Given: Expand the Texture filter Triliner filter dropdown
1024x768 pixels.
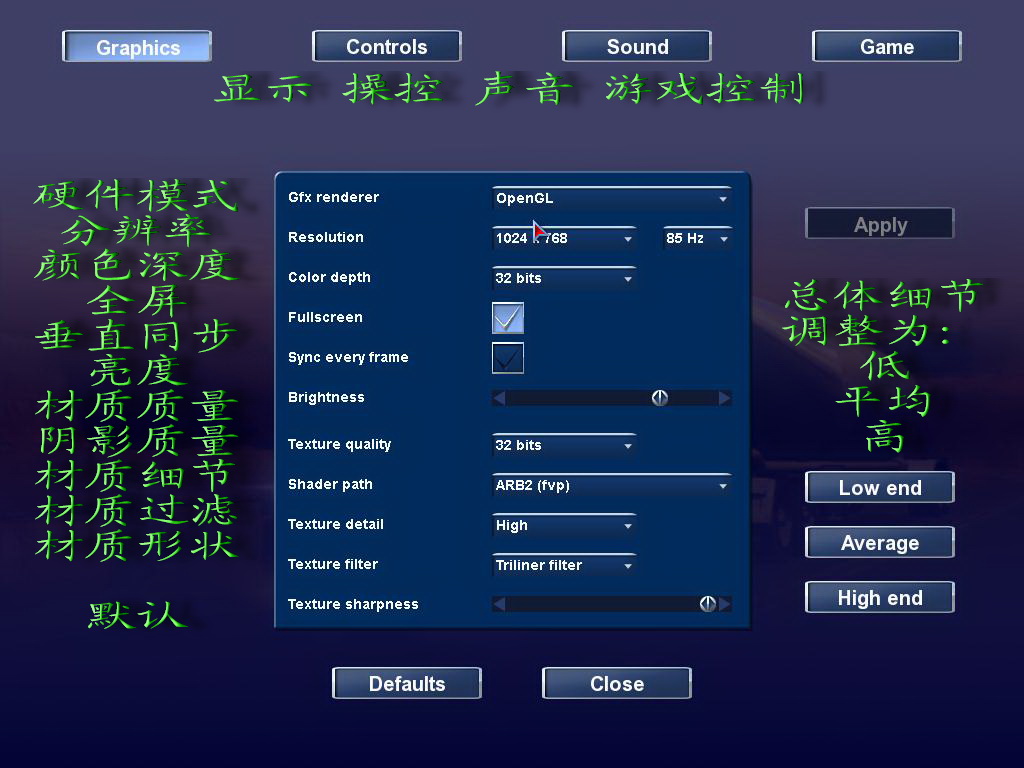Looking at the screenshot, I should click(x=564, y=565).
